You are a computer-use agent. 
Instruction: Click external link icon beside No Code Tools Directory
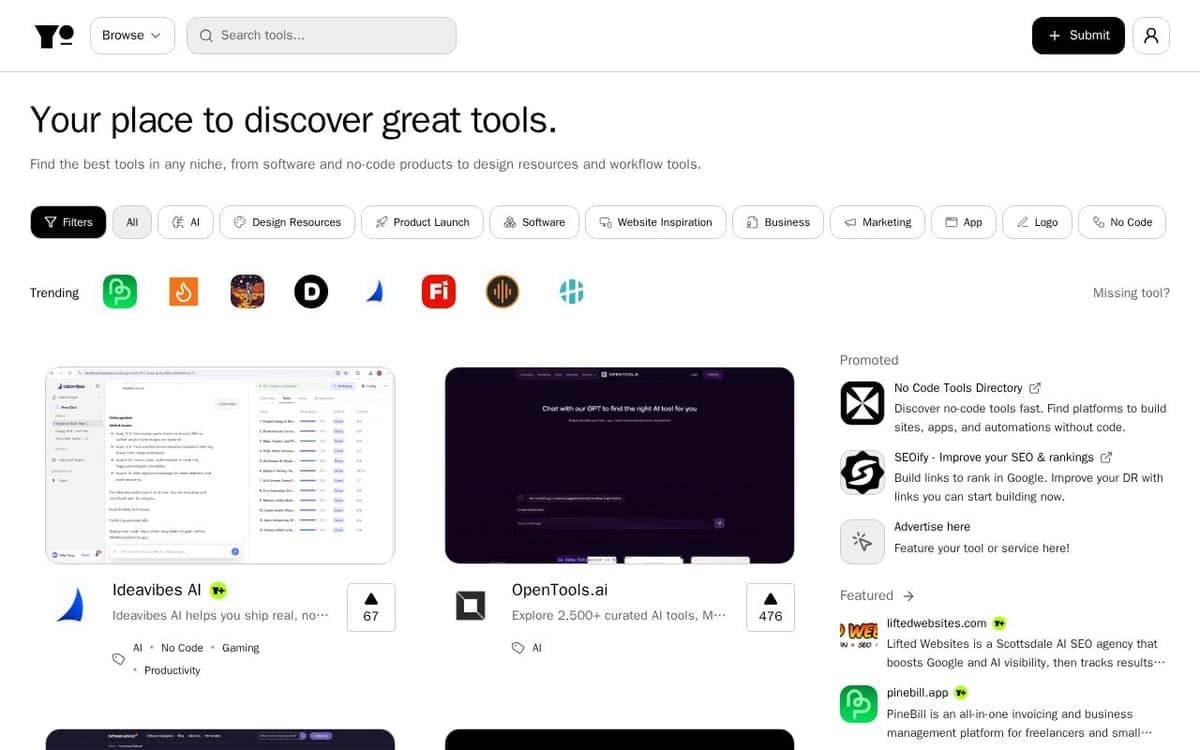[1035, 388]
